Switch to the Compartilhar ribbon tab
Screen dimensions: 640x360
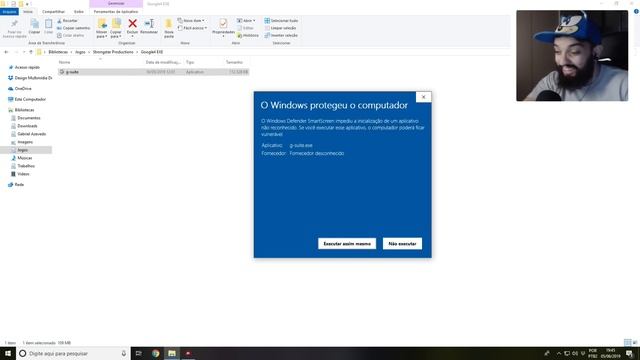(53, 12)
